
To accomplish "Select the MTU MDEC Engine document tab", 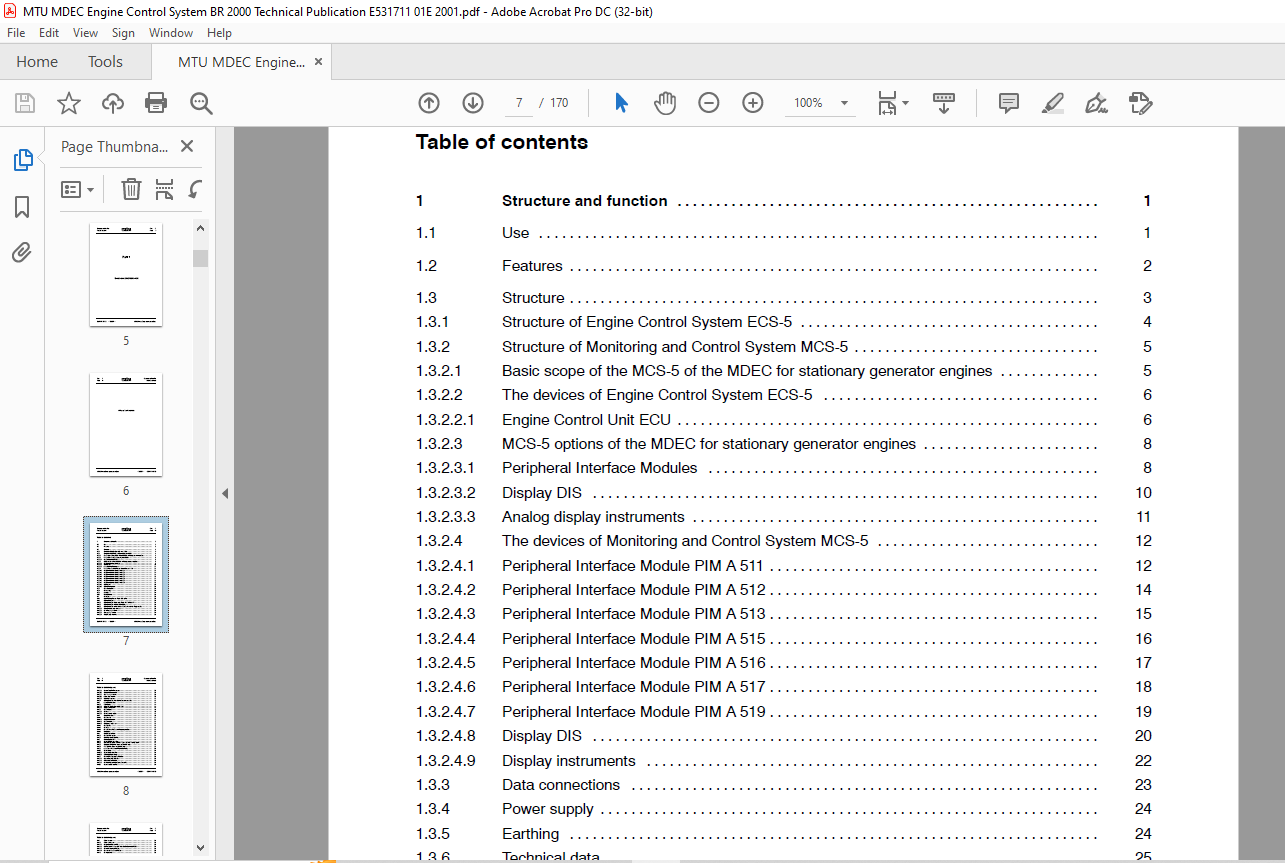I will click(241, 62).
